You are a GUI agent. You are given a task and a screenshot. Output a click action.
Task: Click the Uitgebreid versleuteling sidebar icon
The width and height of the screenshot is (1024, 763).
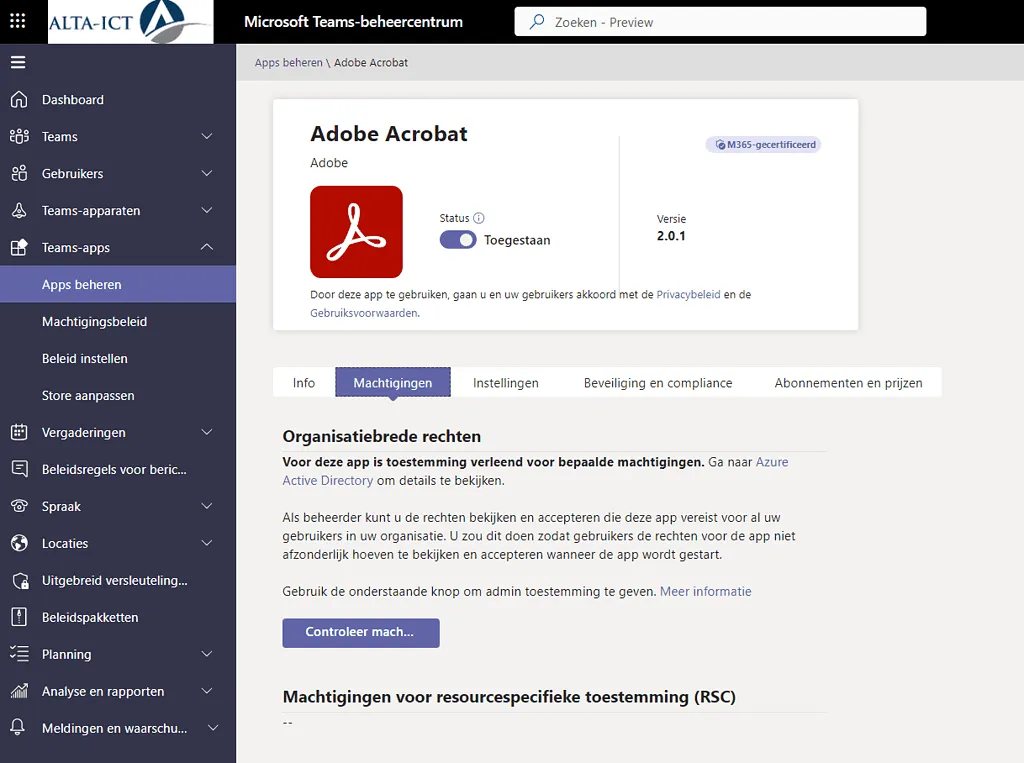tap(20, 580)
